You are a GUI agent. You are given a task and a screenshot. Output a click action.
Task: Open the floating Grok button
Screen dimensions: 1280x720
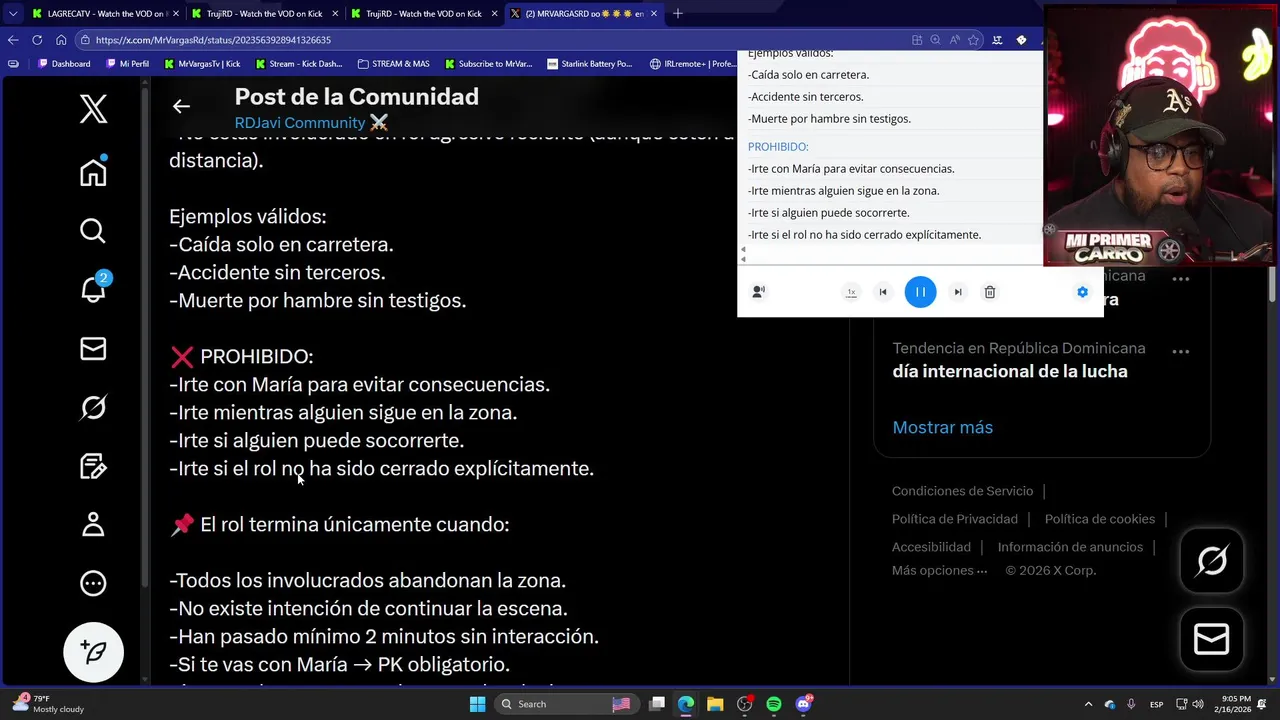click(1212, 561)
